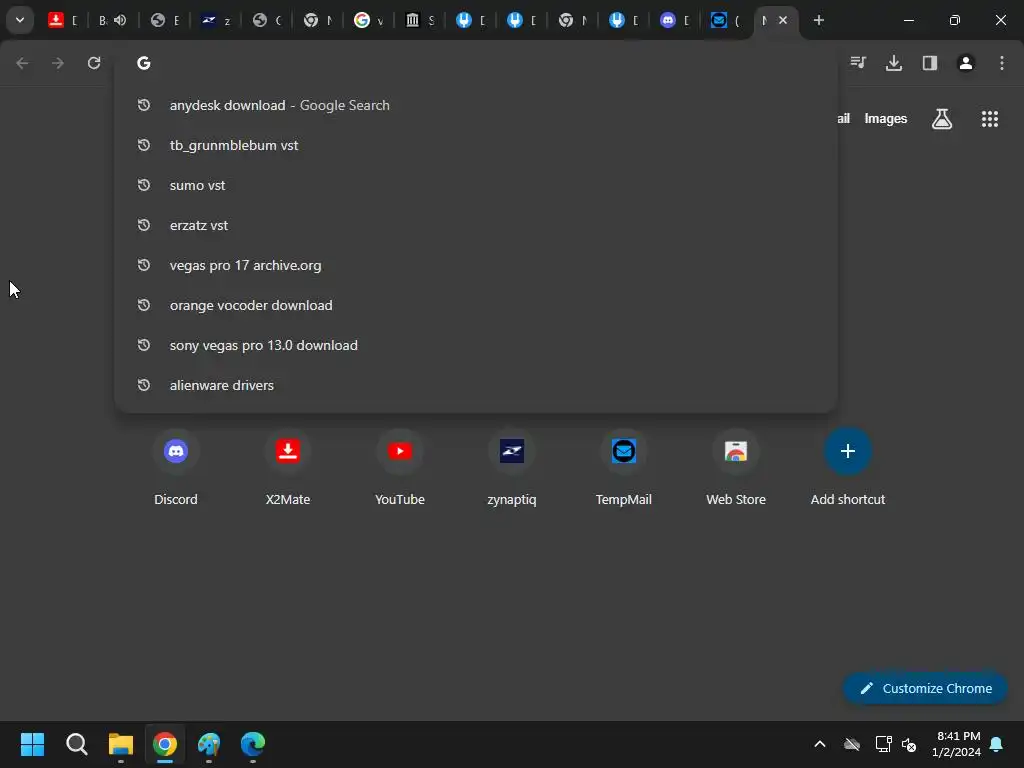Open Windows taskbar search

(76, 744)
